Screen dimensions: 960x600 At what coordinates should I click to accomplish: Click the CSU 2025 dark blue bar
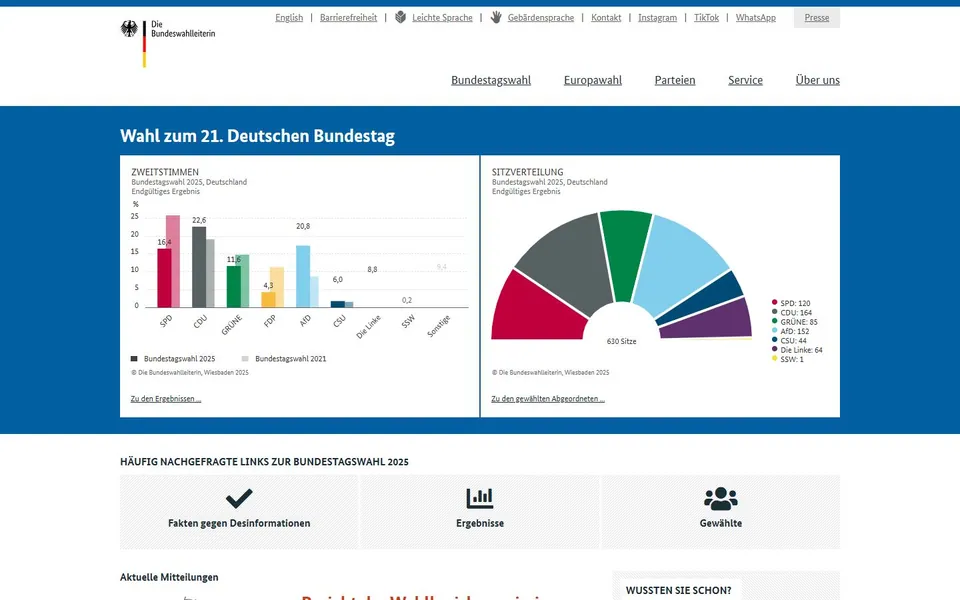click(x=338, y=304)
